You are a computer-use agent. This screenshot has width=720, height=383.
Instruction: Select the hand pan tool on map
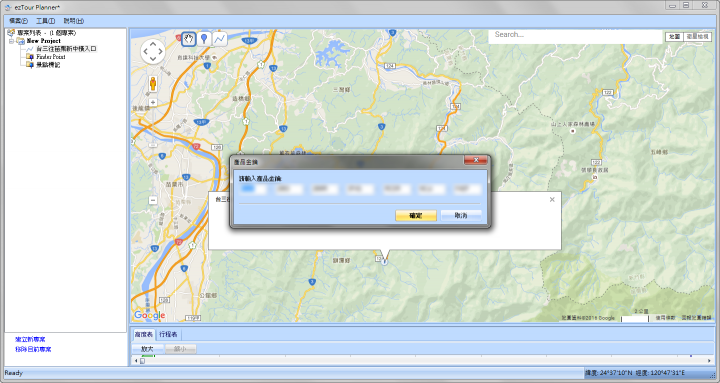(189, 39)
